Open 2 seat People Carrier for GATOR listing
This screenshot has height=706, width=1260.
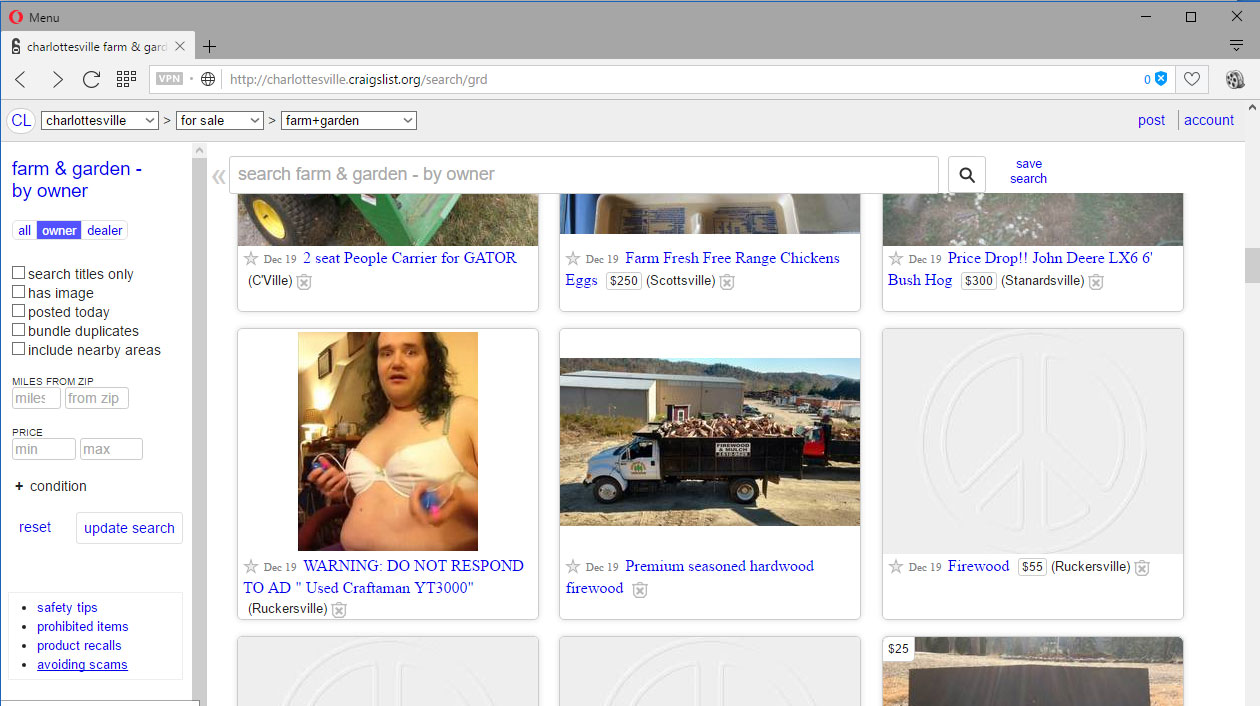click(410, 258)
